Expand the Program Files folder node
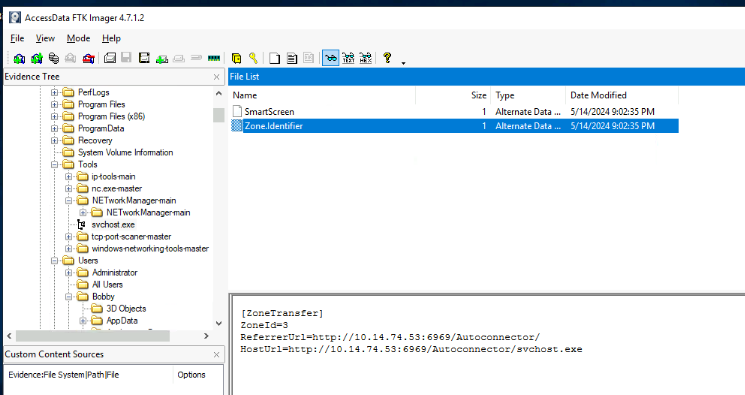745x395 pixels. coord(55,104)
